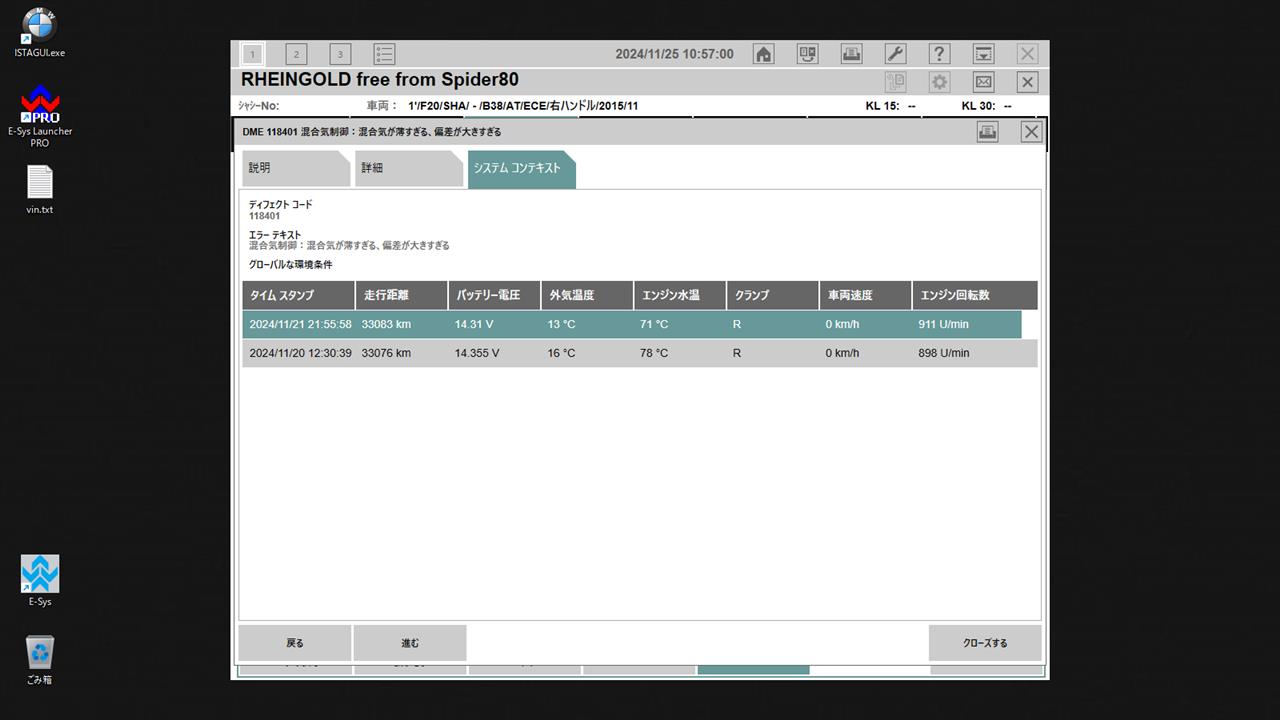This screenshot has height=720, width=1280.
Task: Click the 走行距離 column header
Action: pyautogui.click(x=401, y=295)
